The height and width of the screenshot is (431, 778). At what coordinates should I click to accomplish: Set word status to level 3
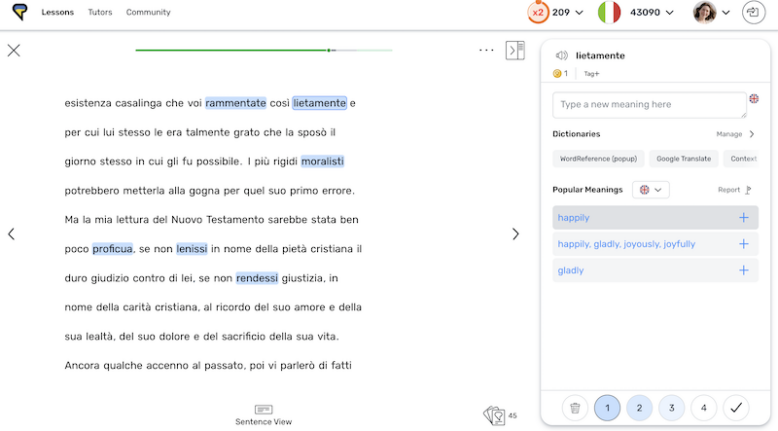[x=671, y=407]
